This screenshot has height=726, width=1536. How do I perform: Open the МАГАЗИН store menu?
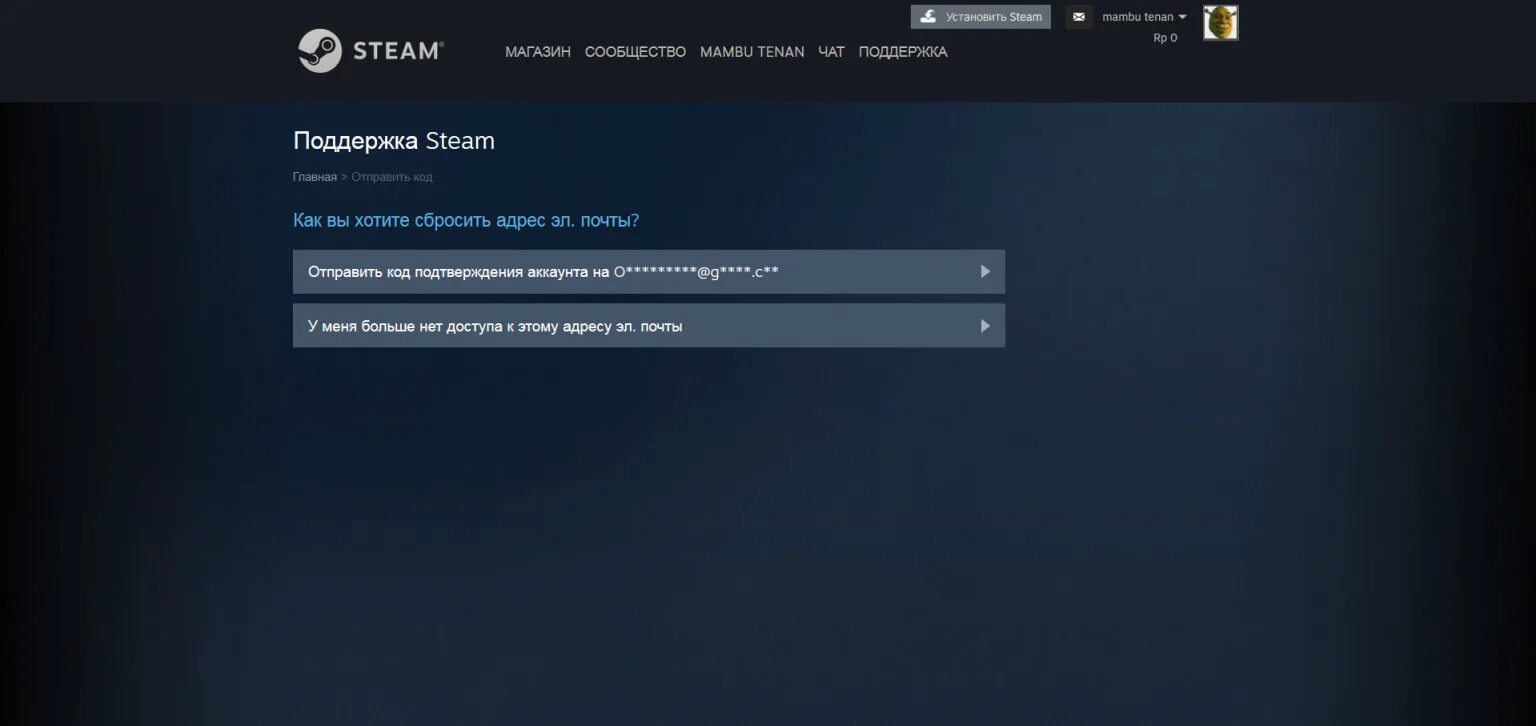click(538, 52)
